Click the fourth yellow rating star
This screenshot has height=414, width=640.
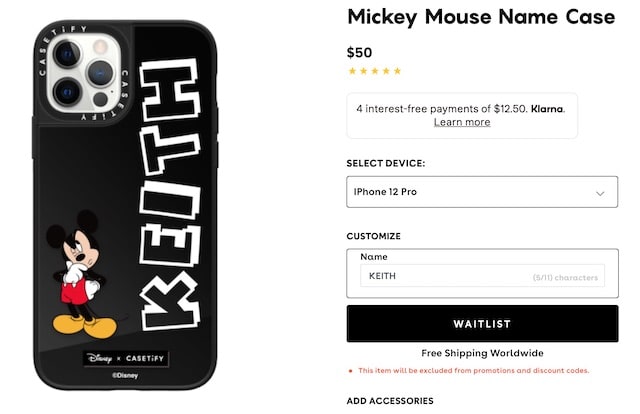click(386, 71)
